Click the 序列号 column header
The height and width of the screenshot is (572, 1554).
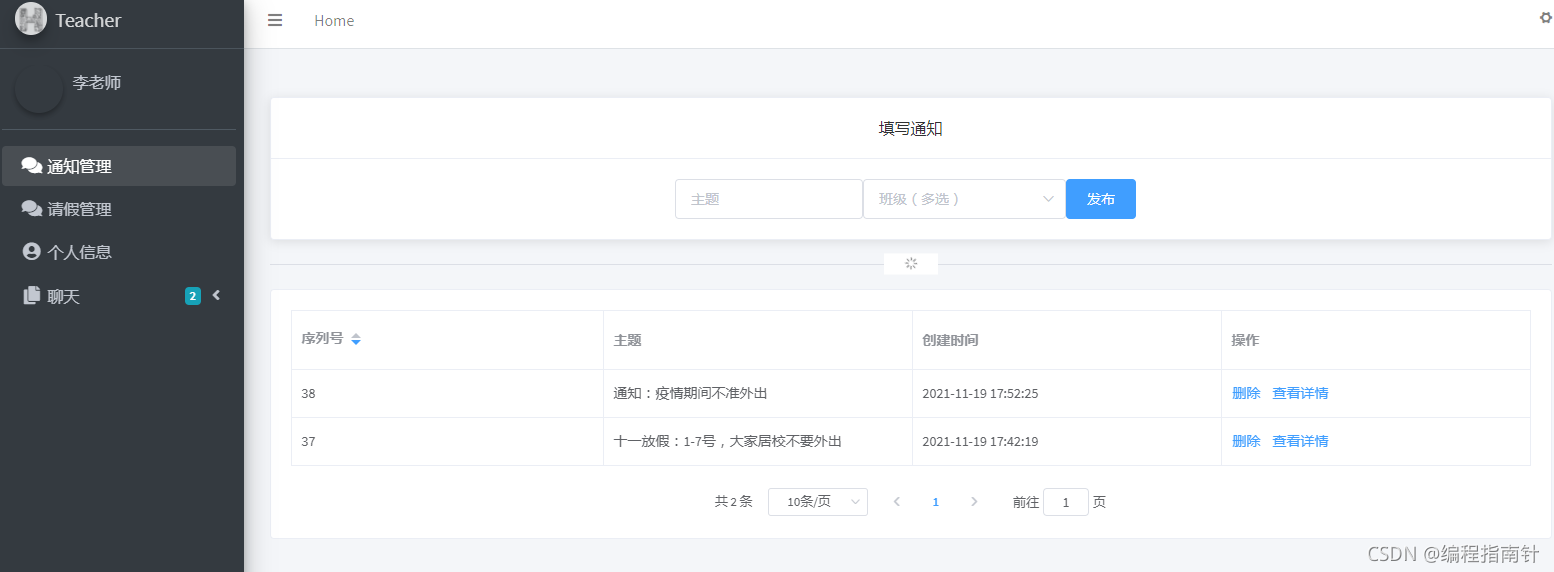tap(447, 340)
